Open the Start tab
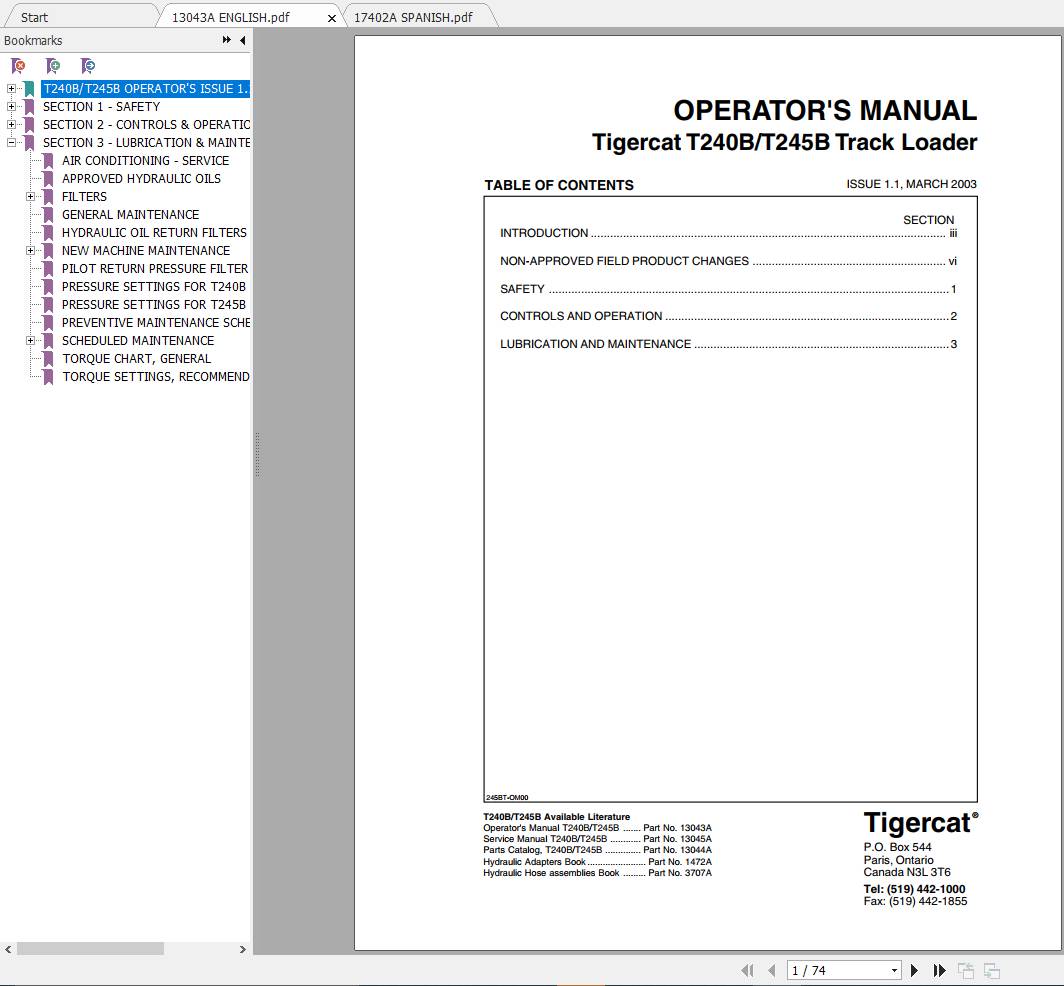The image size is (1064, 986). (x=34, y=16)
